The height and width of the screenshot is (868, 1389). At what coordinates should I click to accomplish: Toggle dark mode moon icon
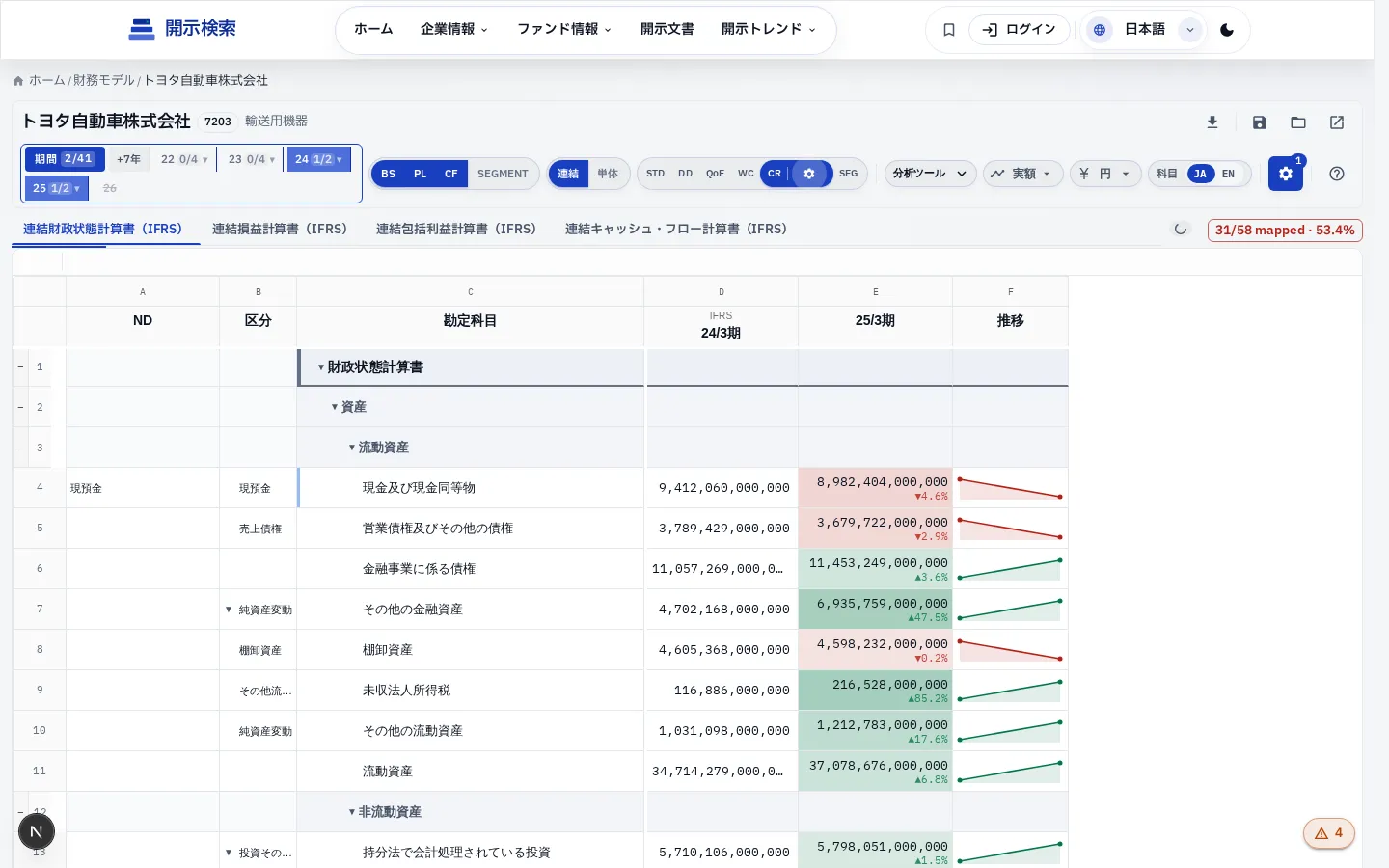pyautogui.click(x=1227, y=30)
